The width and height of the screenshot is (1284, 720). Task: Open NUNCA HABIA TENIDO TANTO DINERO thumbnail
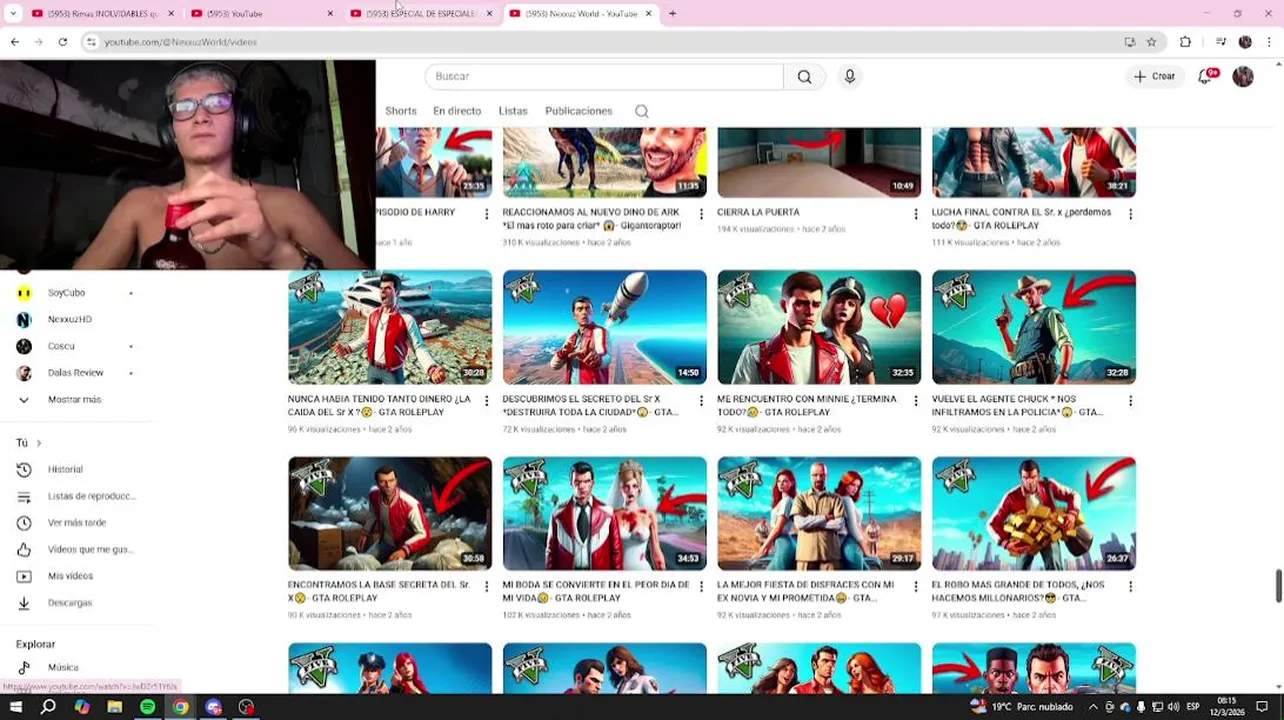[x=390, y=327]
